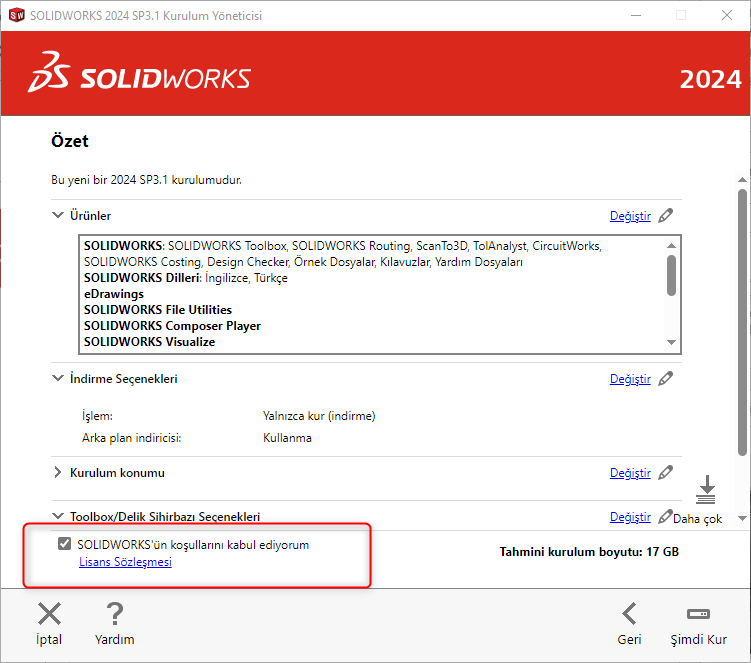
Task: Select the SOLIDWORKS Visualize row
Action: click(149, 342)
